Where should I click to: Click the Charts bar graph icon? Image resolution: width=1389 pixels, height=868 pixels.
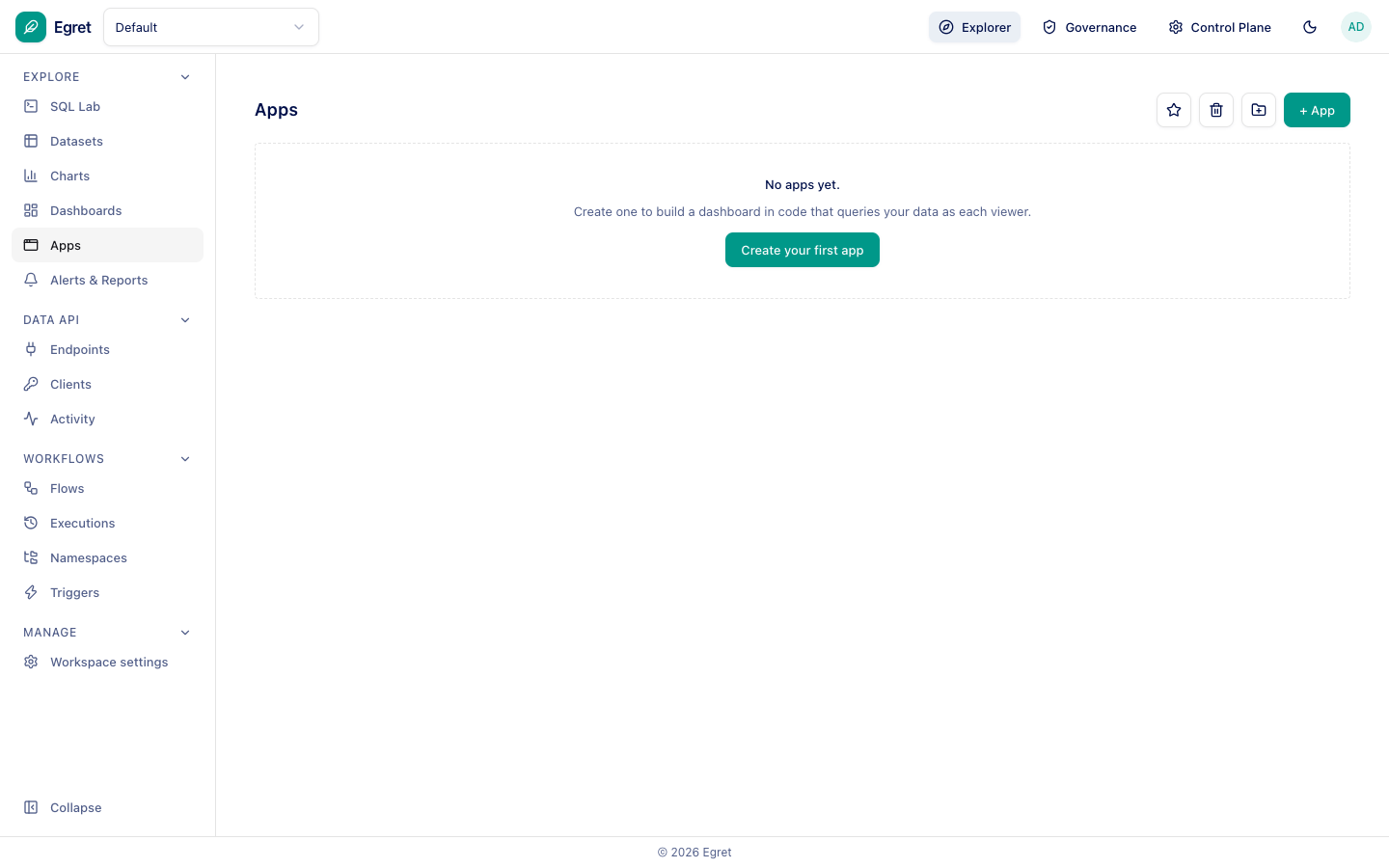click(31, 176)
